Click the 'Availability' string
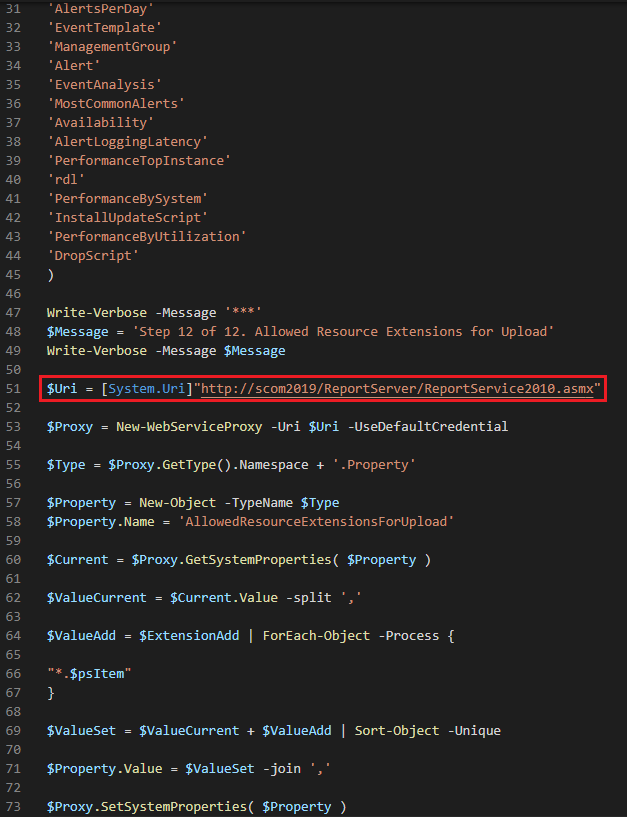This screenshot has width=627, height=817. (101, 122)
